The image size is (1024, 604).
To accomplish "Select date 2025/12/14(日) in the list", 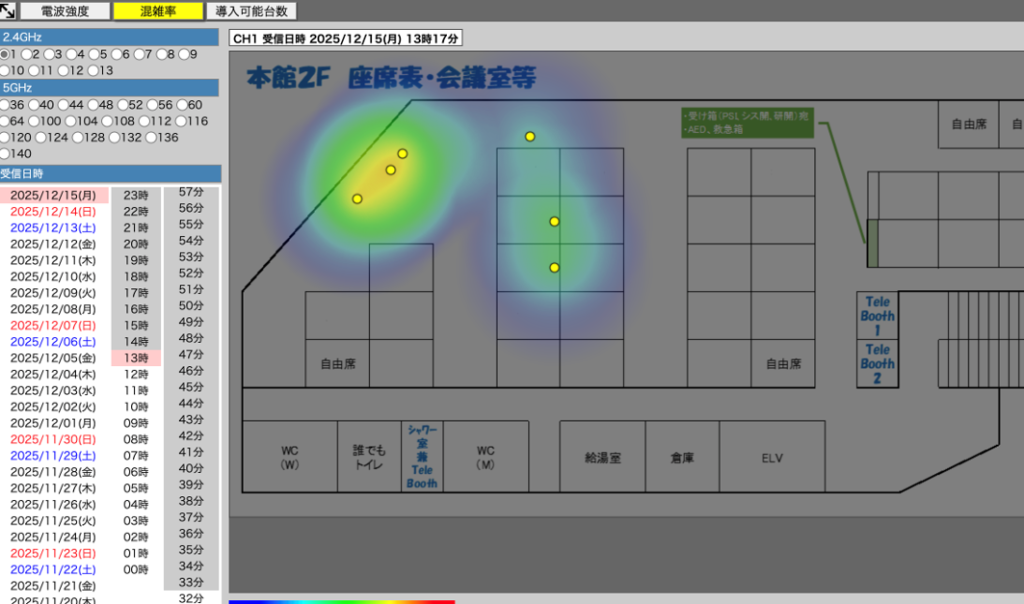I will [54, 212].
